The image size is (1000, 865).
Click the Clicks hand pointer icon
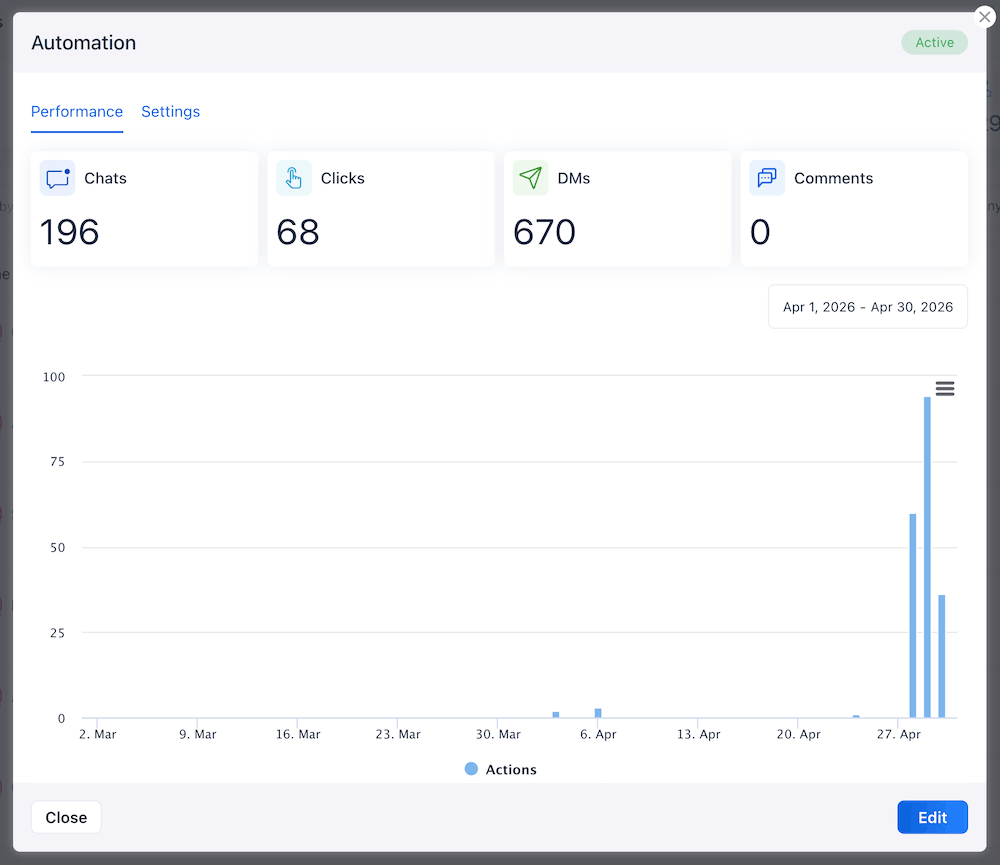[294, 178]
